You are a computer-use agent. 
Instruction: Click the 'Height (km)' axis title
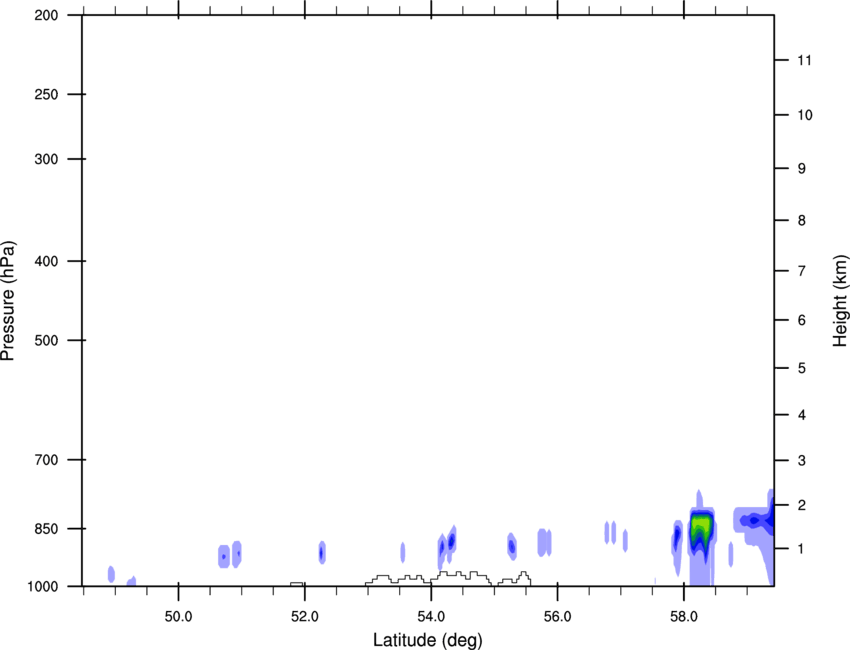pyautogui.click(x=840, y=301)
